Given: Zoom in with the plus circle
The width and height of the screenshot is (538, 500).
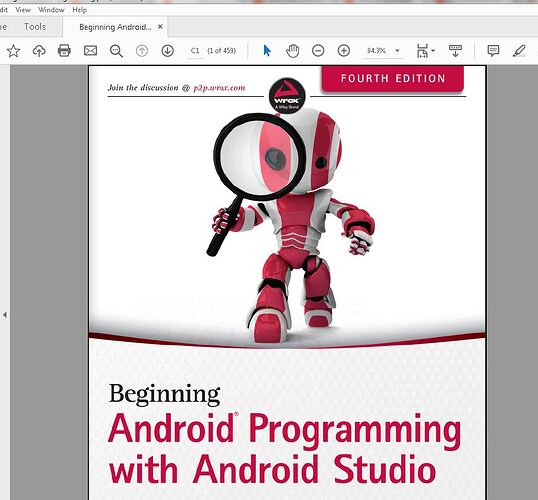Looking at the screenshot, I should 344,51.
